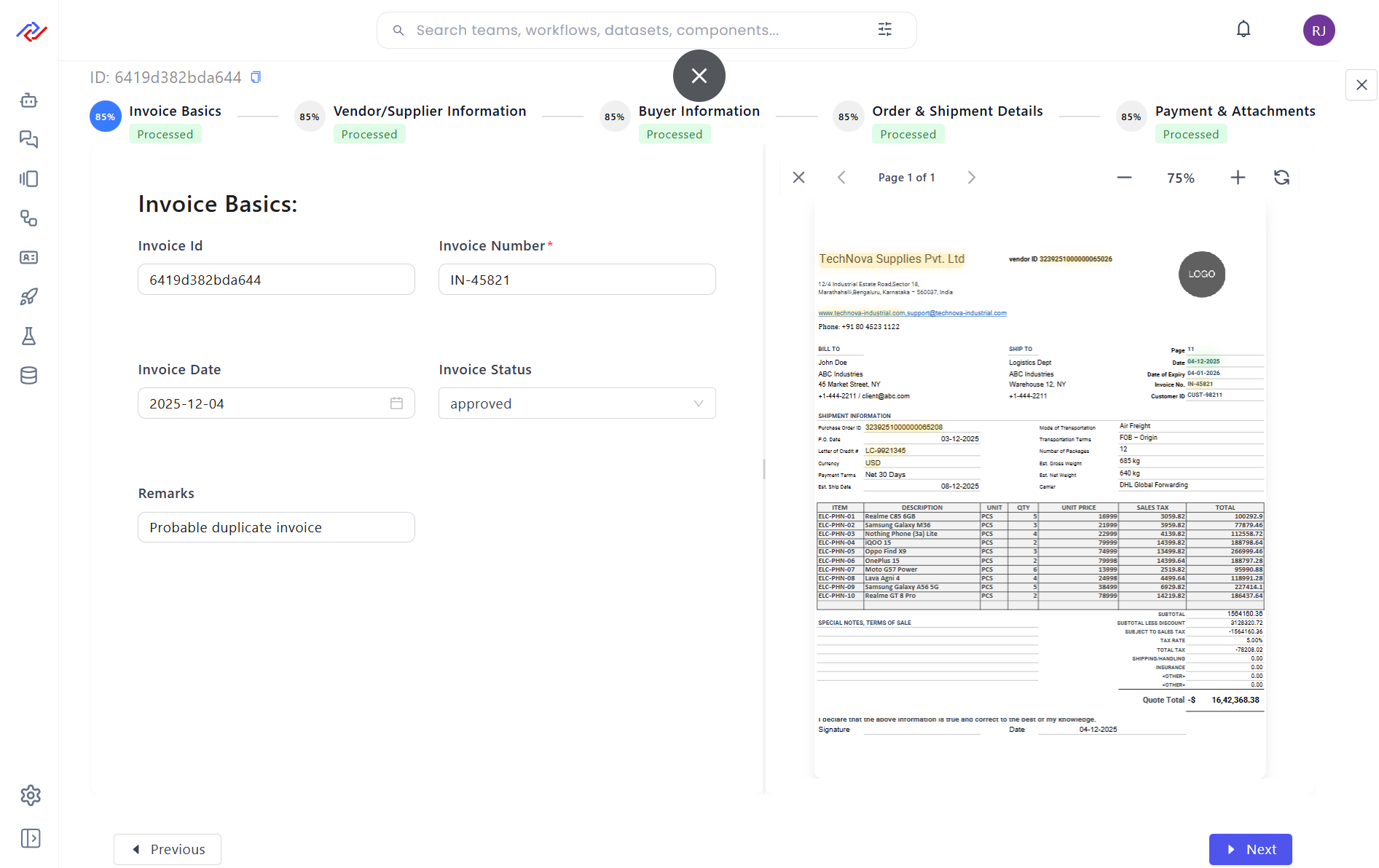
Task: Click the components nodes icon in sidebar
Action: (x=29, y=218)
